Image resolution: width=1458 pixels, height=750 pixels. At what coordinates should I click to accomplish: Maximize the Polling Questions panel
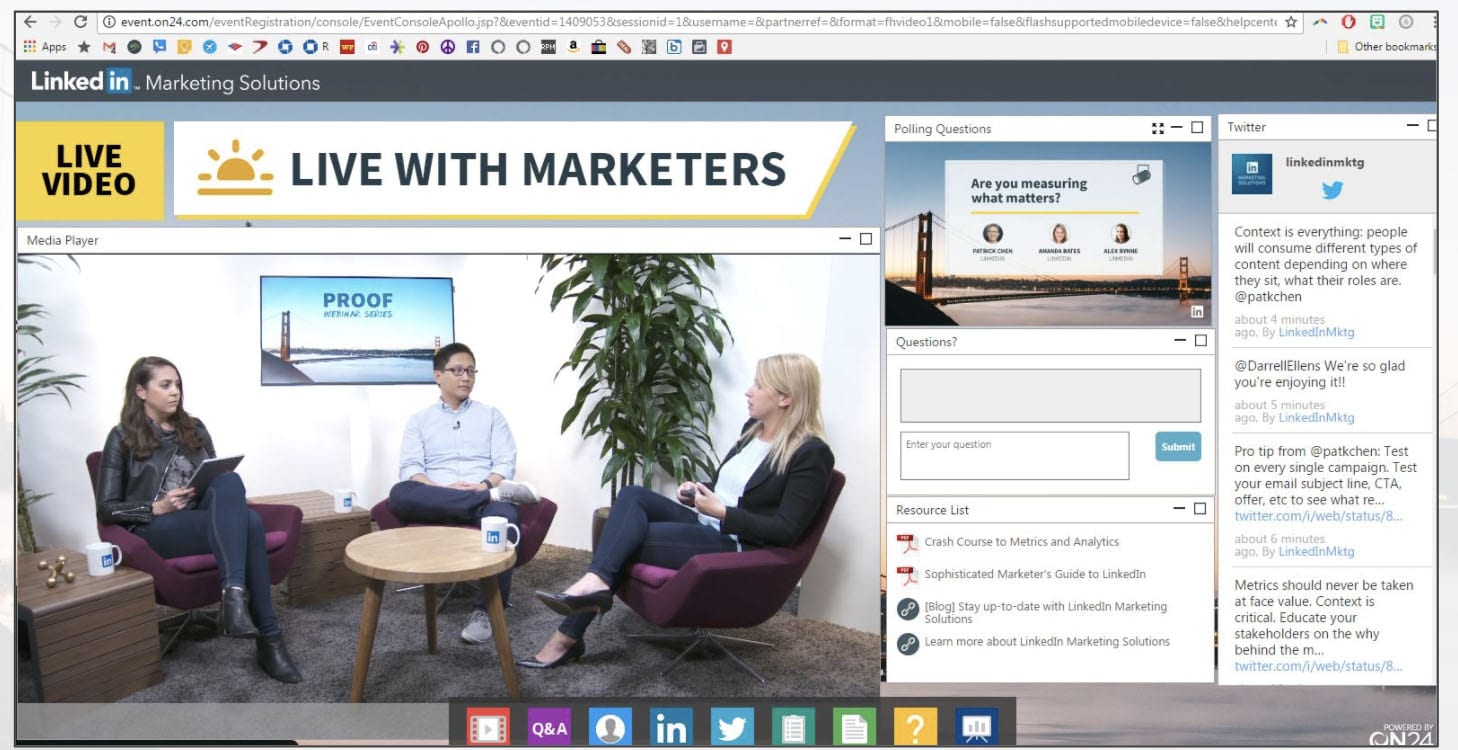[x=1197, y=128]
